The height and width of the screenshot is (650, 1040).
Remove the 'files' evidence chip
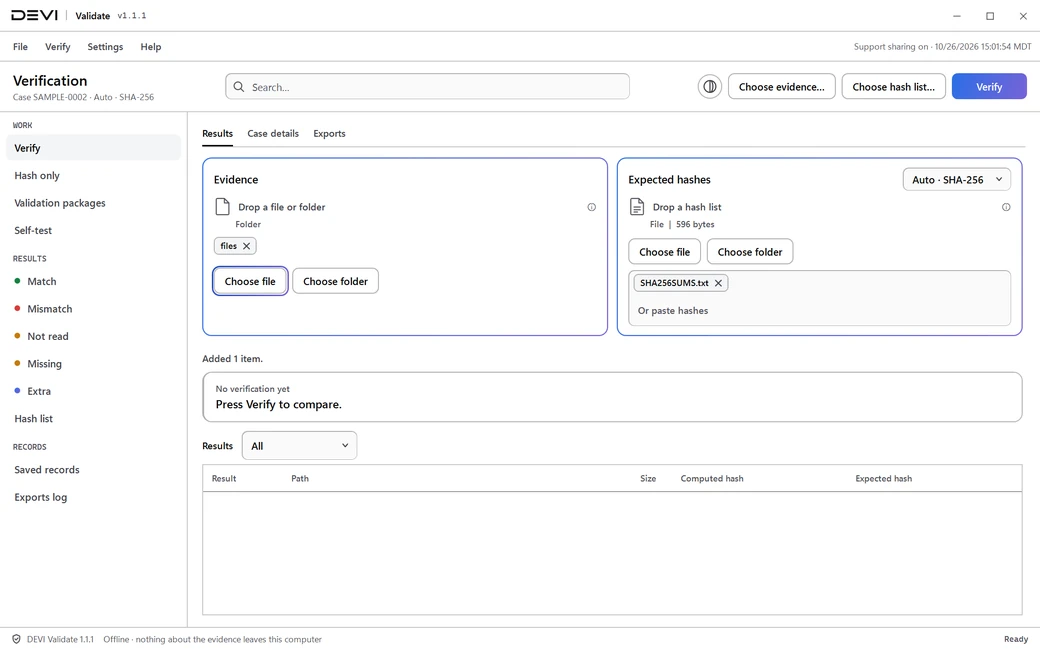(246, 246)
